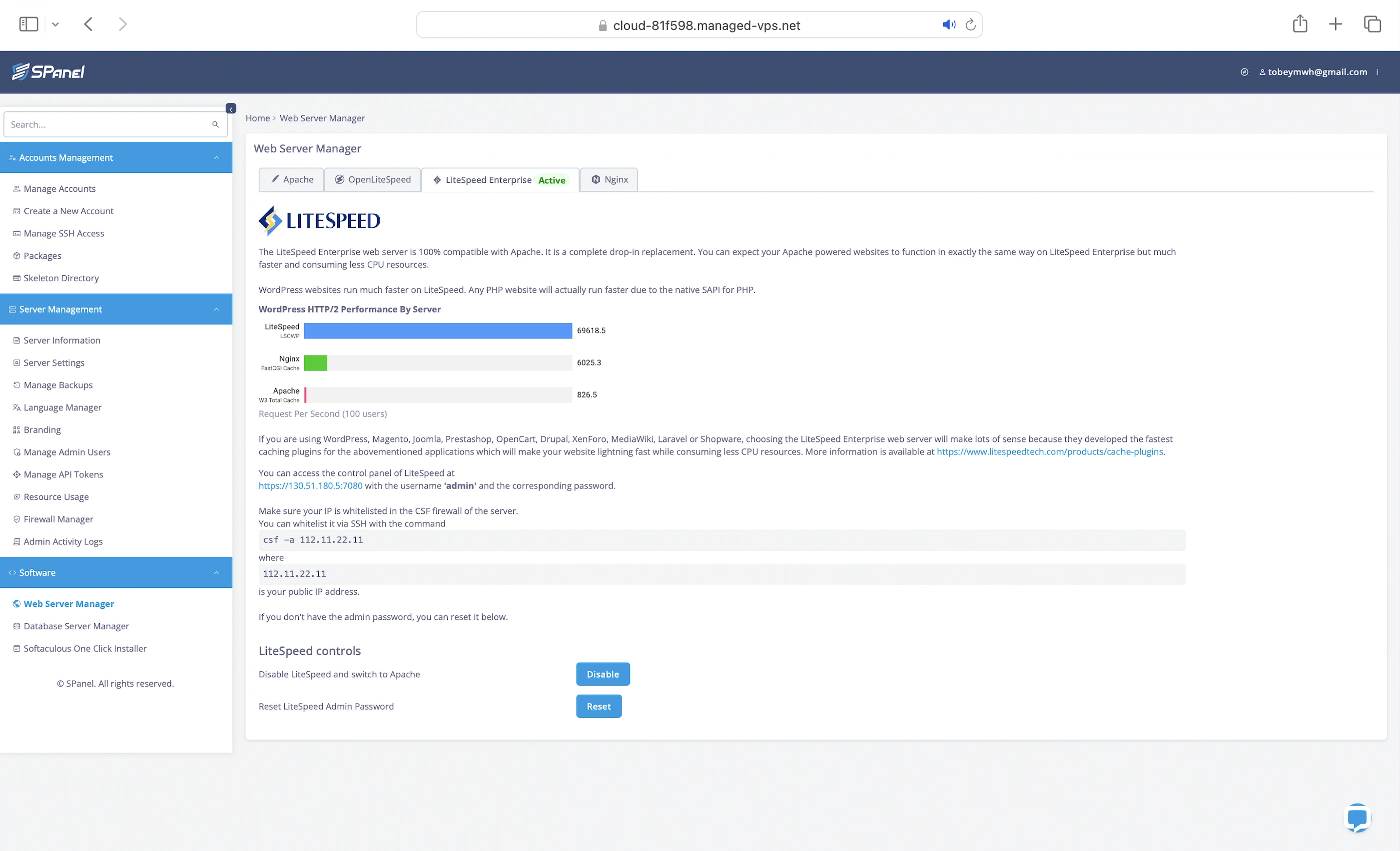
Task: Click the Safari share icon
Action: [x=1300, y=24]
